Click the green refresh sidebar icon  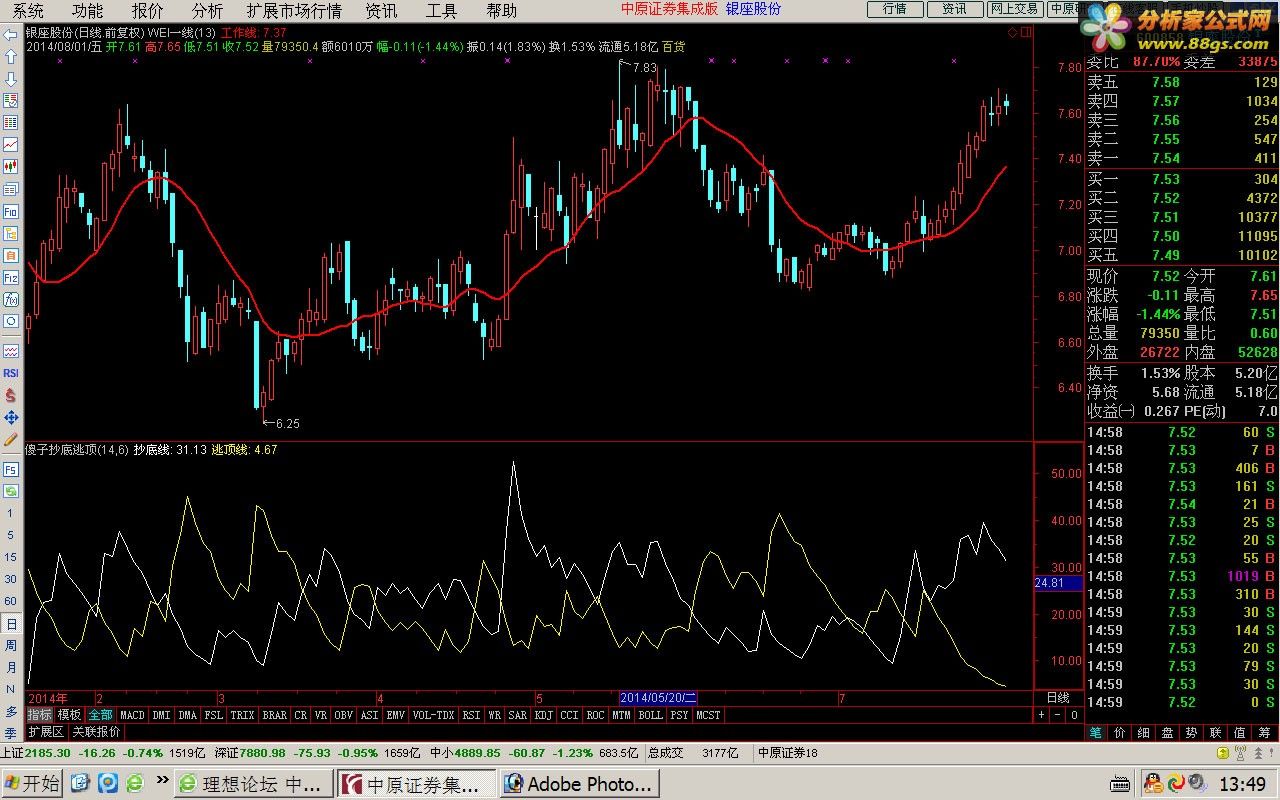(x=11, y=491)
